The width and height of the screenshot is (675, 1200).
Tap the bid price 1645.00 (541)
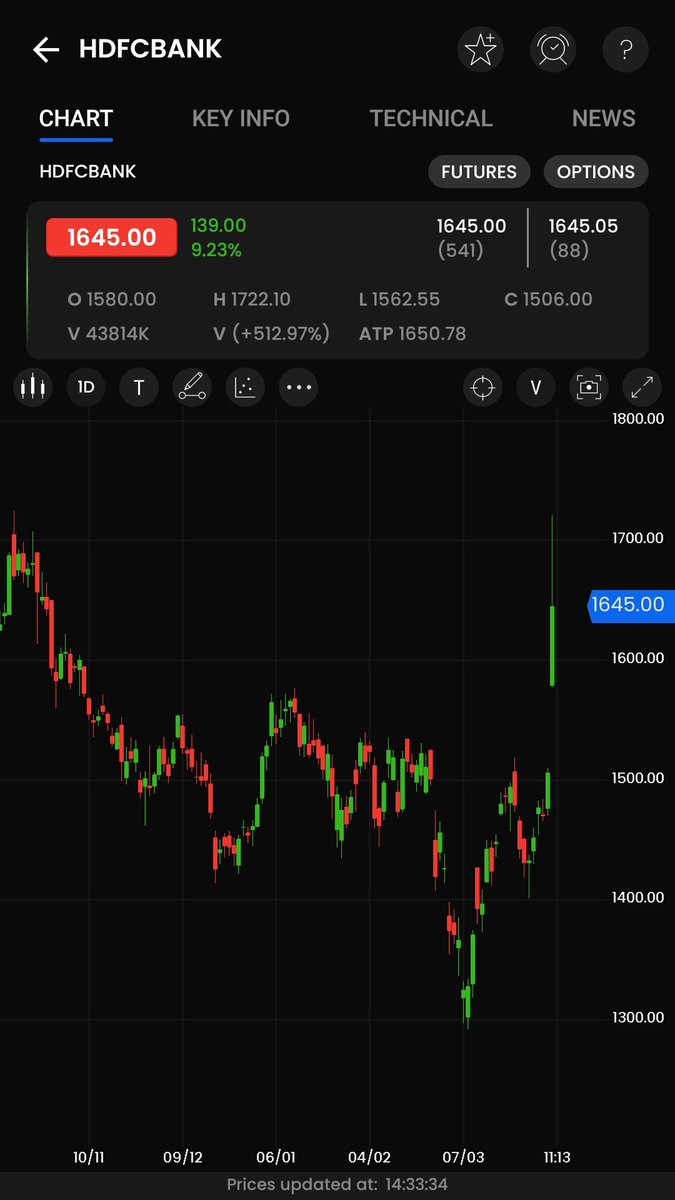point(472,238)
